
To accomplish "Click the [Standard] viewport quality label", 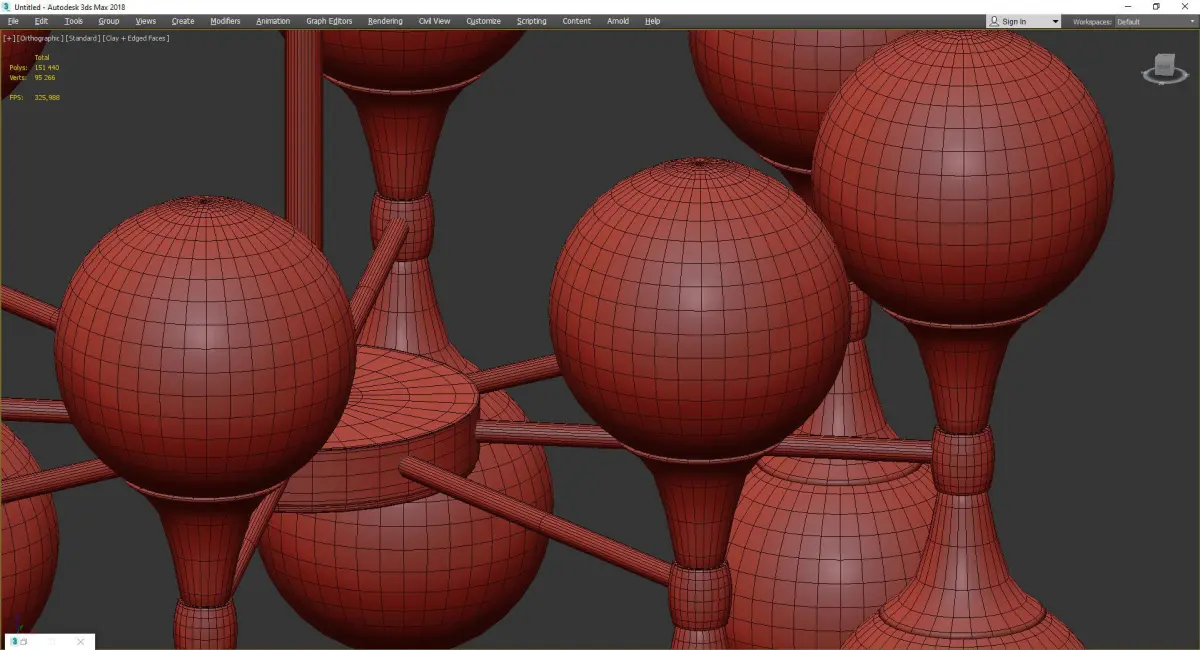I will (x=82, y=38).
